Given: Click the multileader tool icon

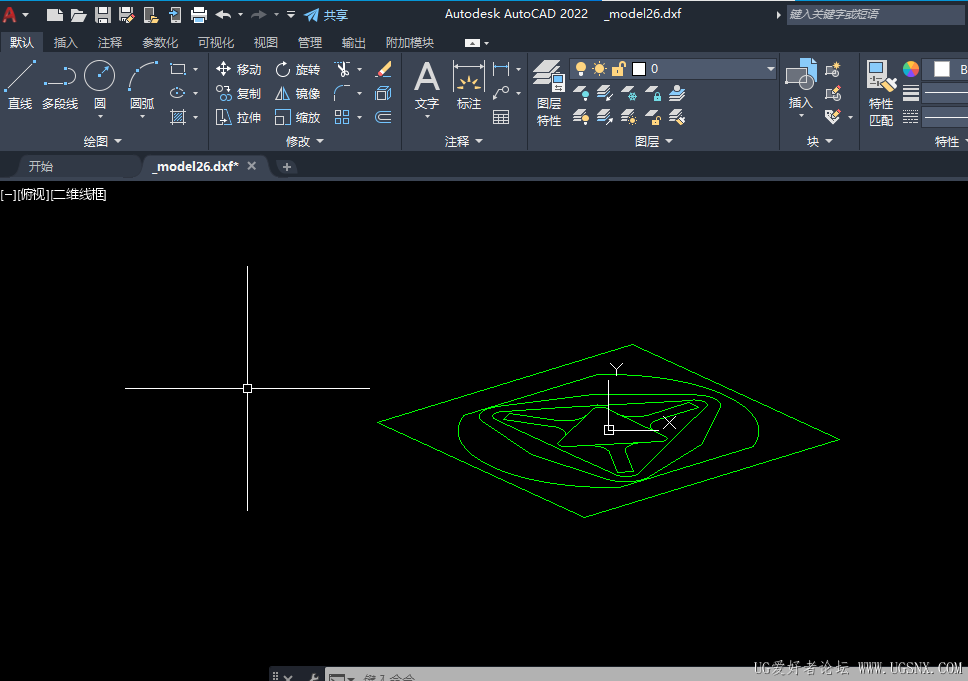Looking at the screenshot, I should [501, 93].
